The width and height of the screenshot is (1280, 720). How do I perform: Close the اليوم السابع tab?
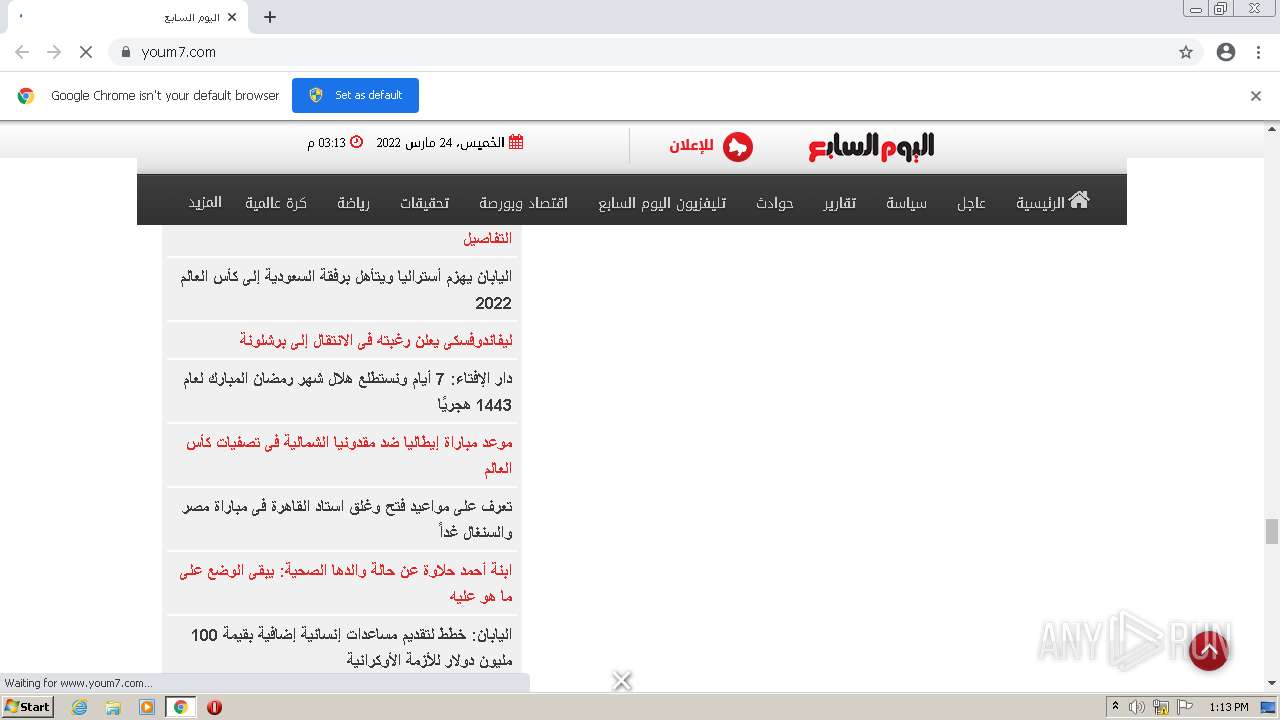(x=232, y=17)
